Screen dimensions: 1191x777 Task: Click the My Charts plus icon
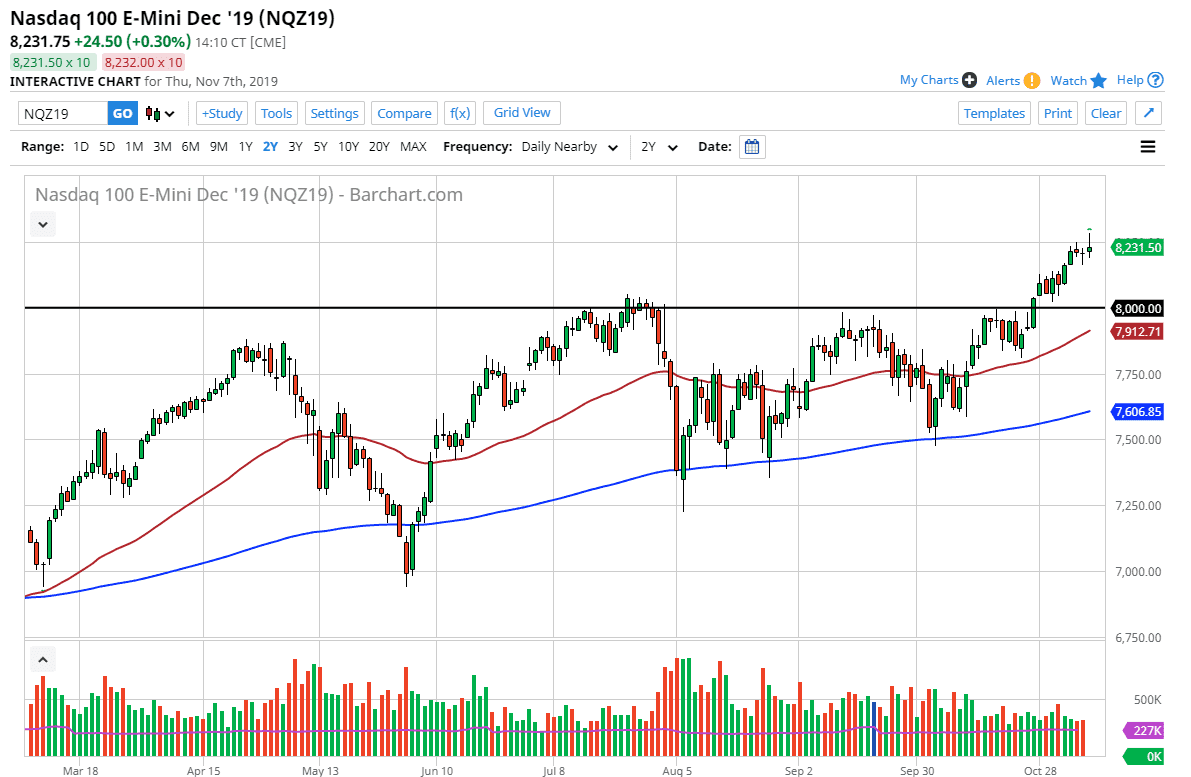click(967, 79)
